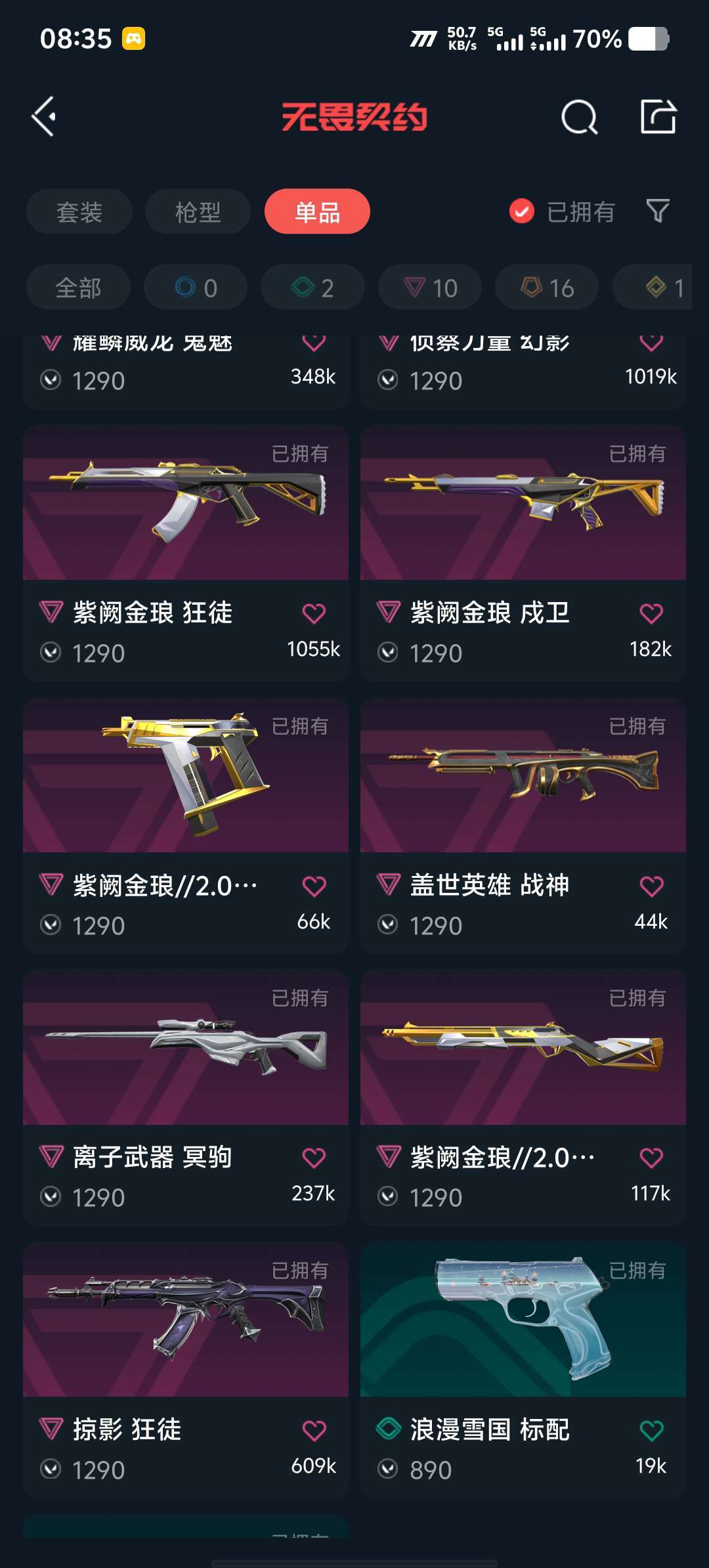
Task: Favorite 掠影 狂徒 via heart toggle
Action: [x=314, y=1430]
